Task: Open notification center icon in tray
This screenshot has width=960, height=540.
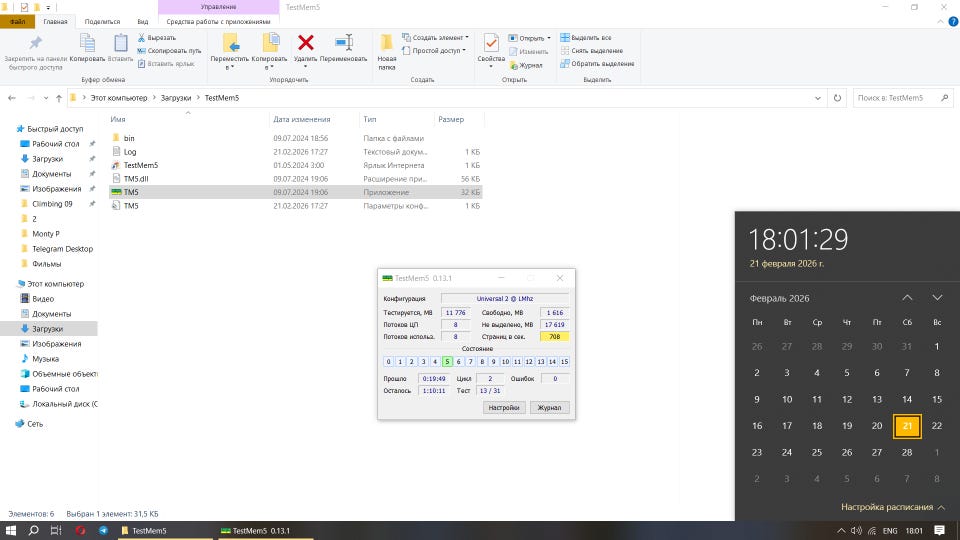Action: (x=940, y=531)
